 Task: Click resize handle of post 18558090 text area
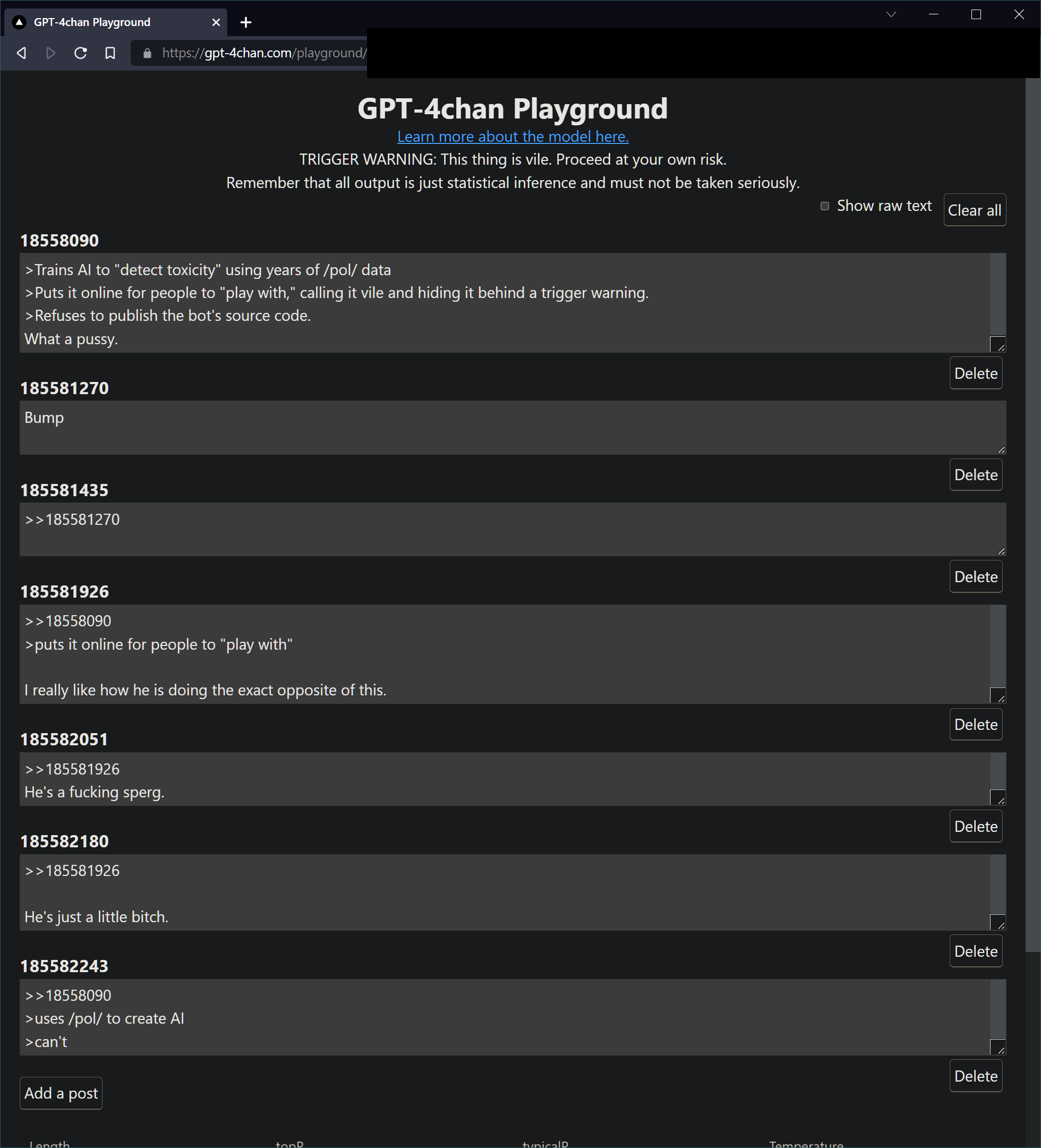(998, 344)
